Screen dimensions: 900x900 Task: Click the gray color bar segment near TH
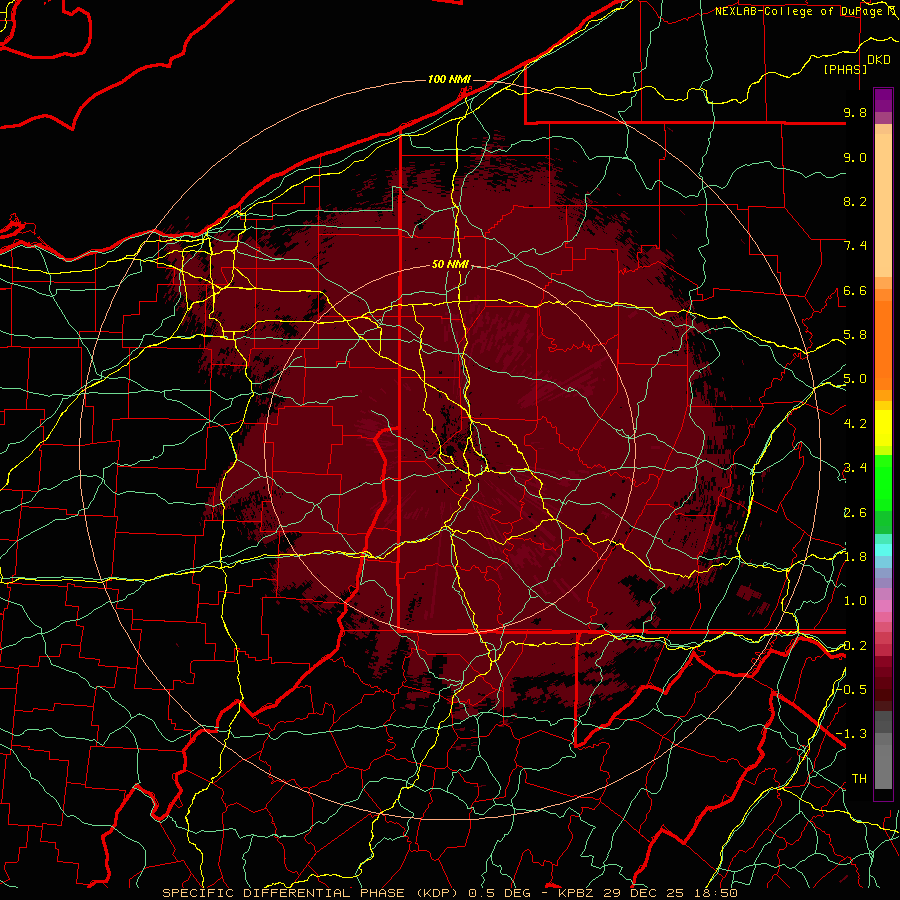[883, 766]
